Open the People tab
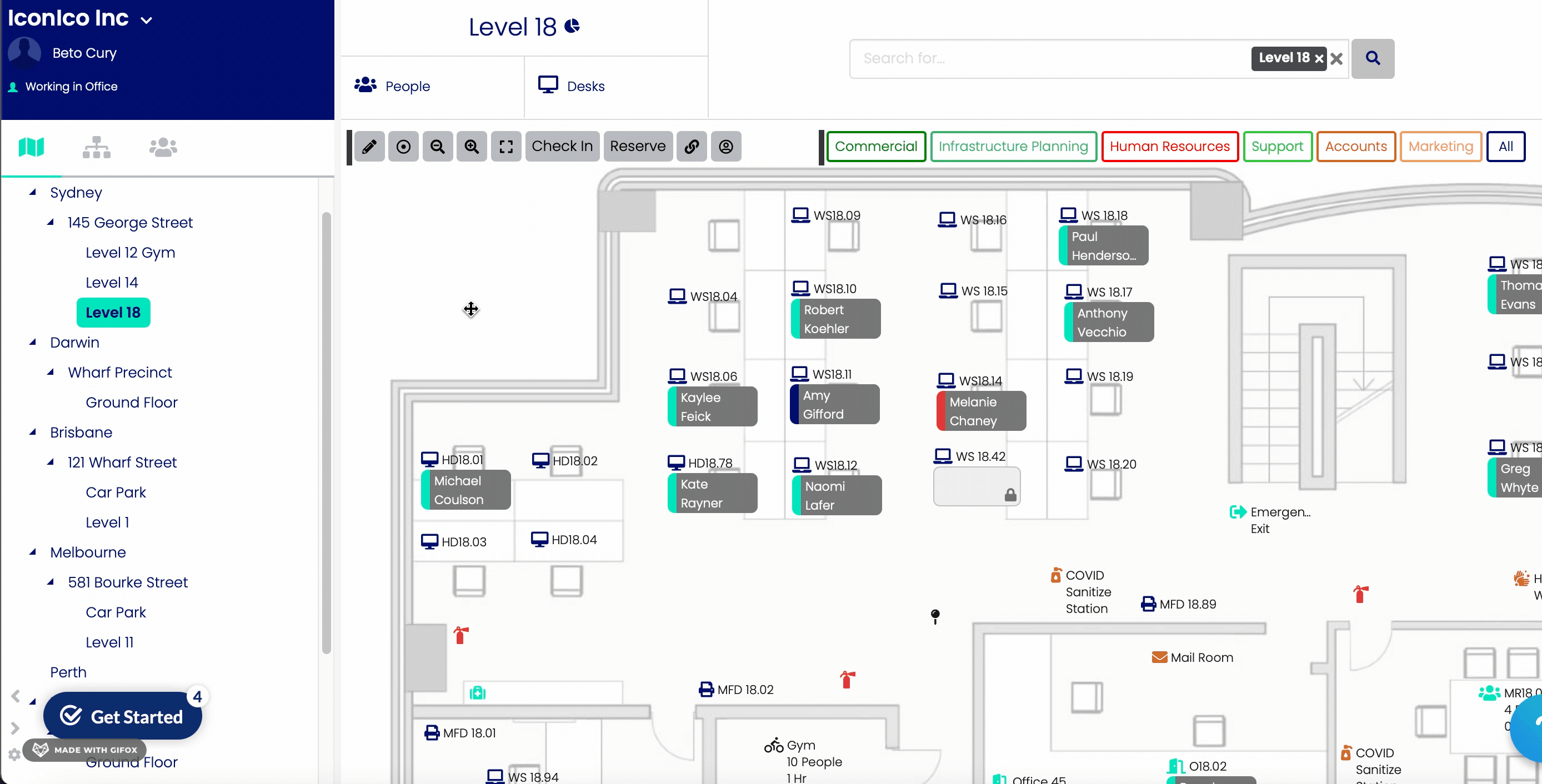Screen dimensions: 1542x784 pos(432,86)
